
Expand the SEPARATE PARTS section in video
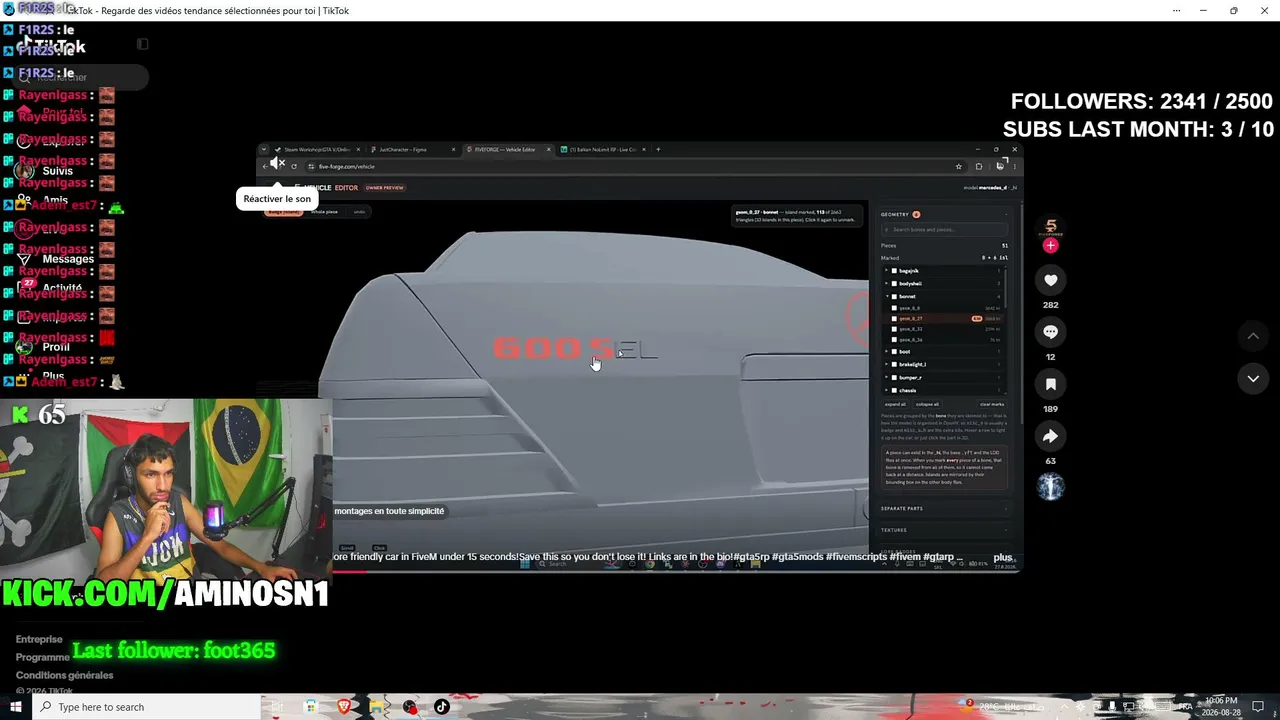click(x=944, y=509)
